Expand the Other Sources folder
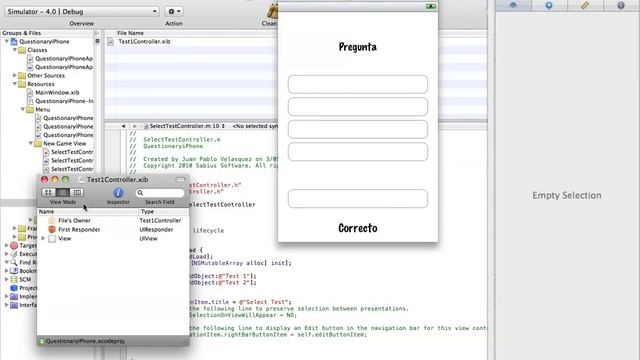The height and width of the screenshot is (360, 640). pyautogui.click(x=15, y=75)
